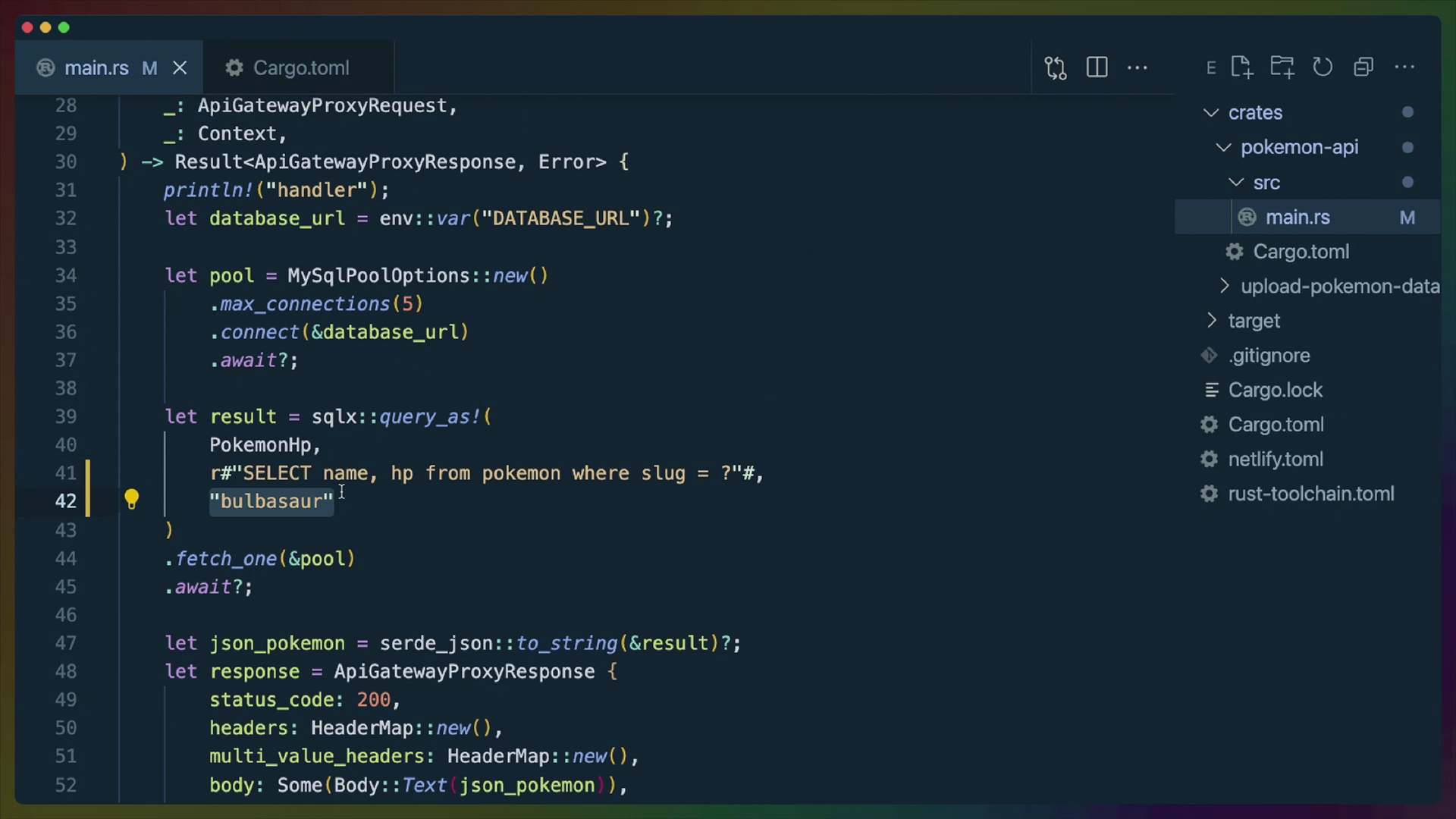Click fetch_one method on line 44
Screen dimensions: 1456x819
[x=226, y=559]
